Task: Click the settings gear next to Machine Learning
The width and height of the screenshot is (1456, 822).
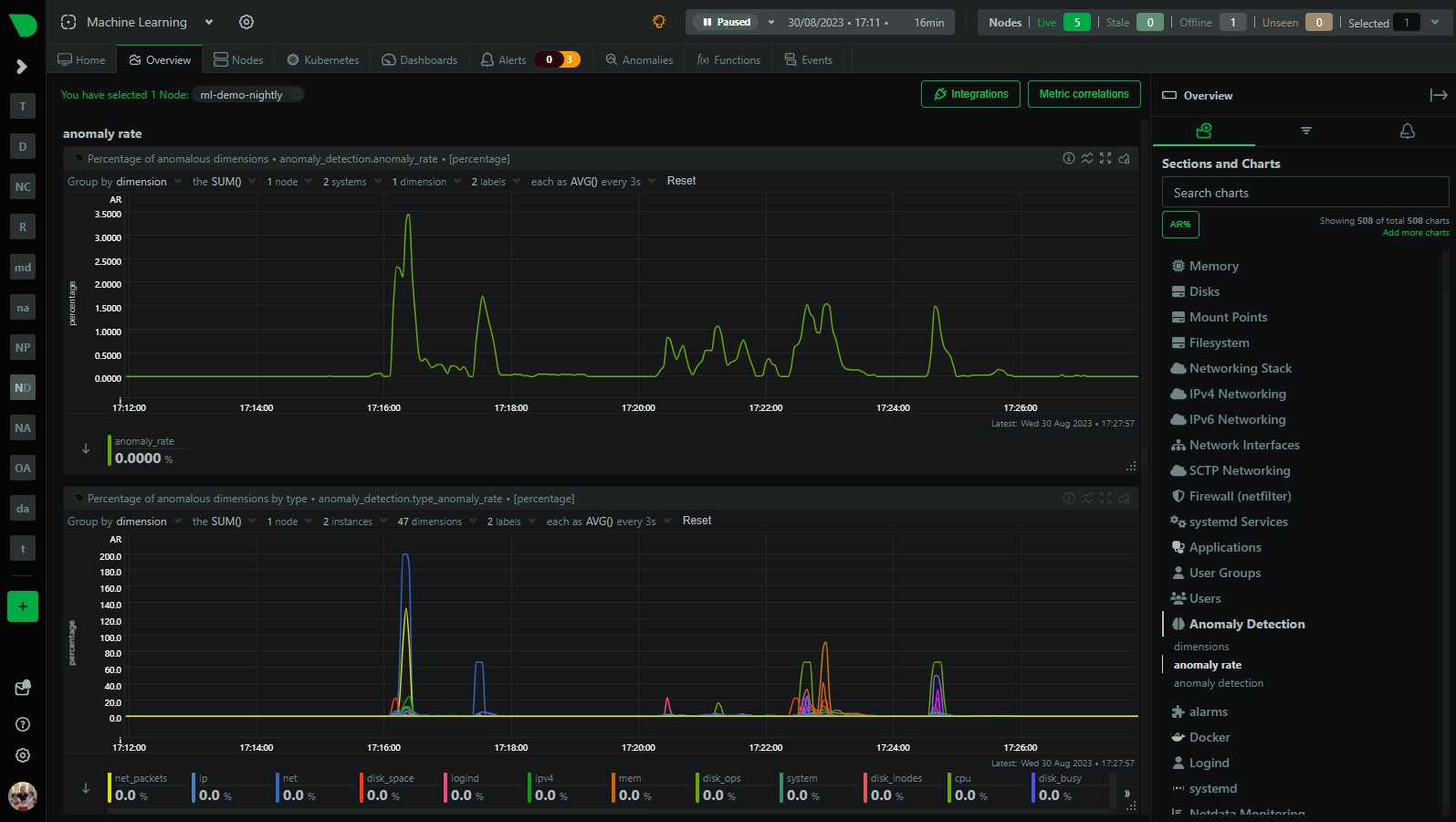Action: point(246,22)
